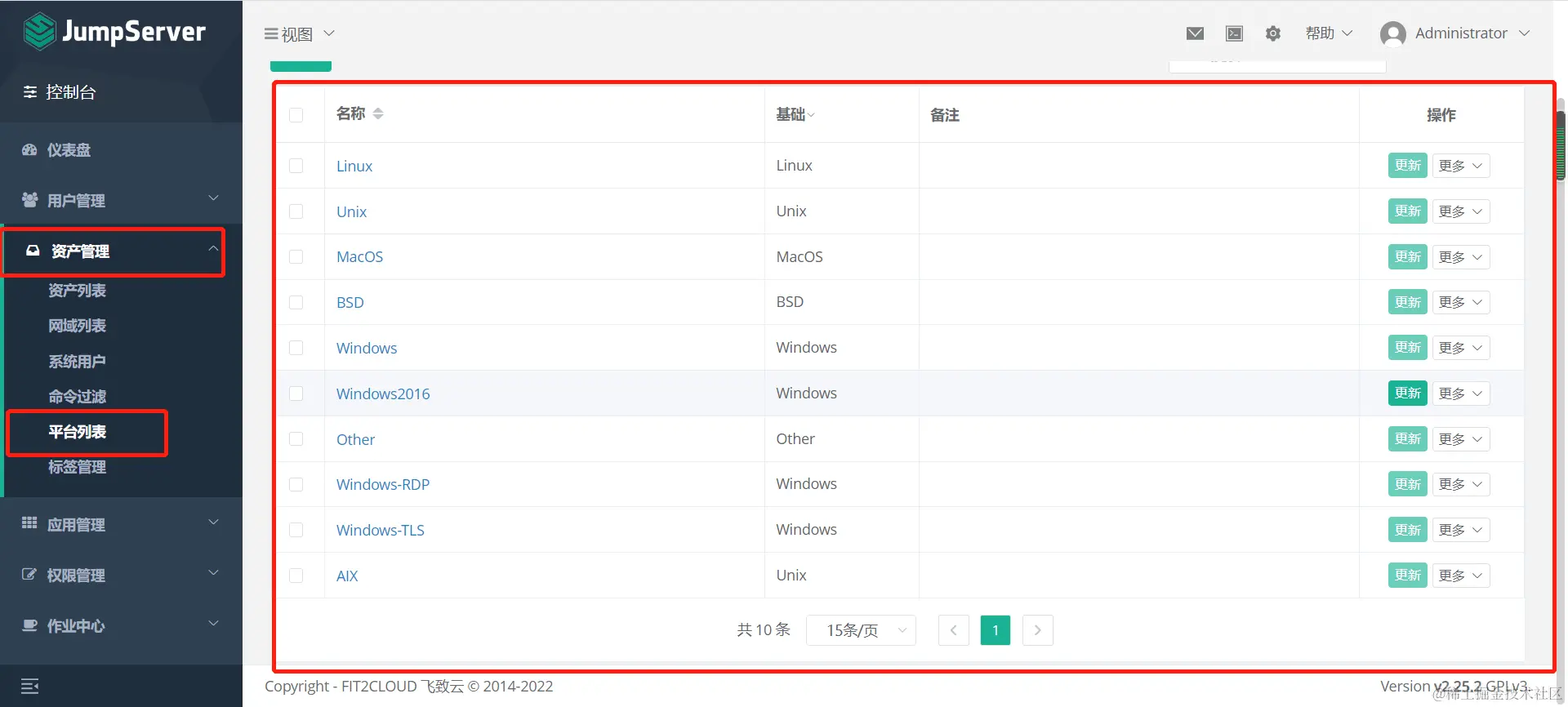Click the 资产管理 inbox icon

coord(33,251)
